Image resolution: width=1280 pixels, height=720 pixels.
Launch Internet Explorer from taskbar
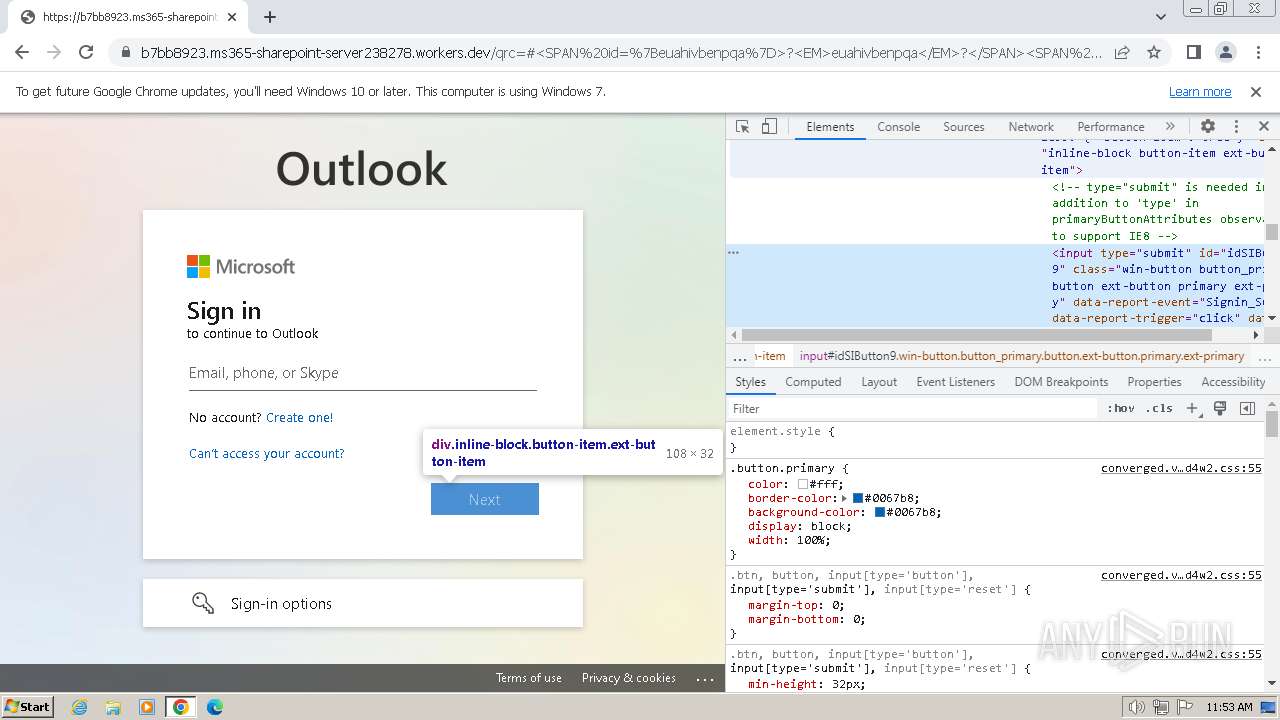tap(80, 707)
